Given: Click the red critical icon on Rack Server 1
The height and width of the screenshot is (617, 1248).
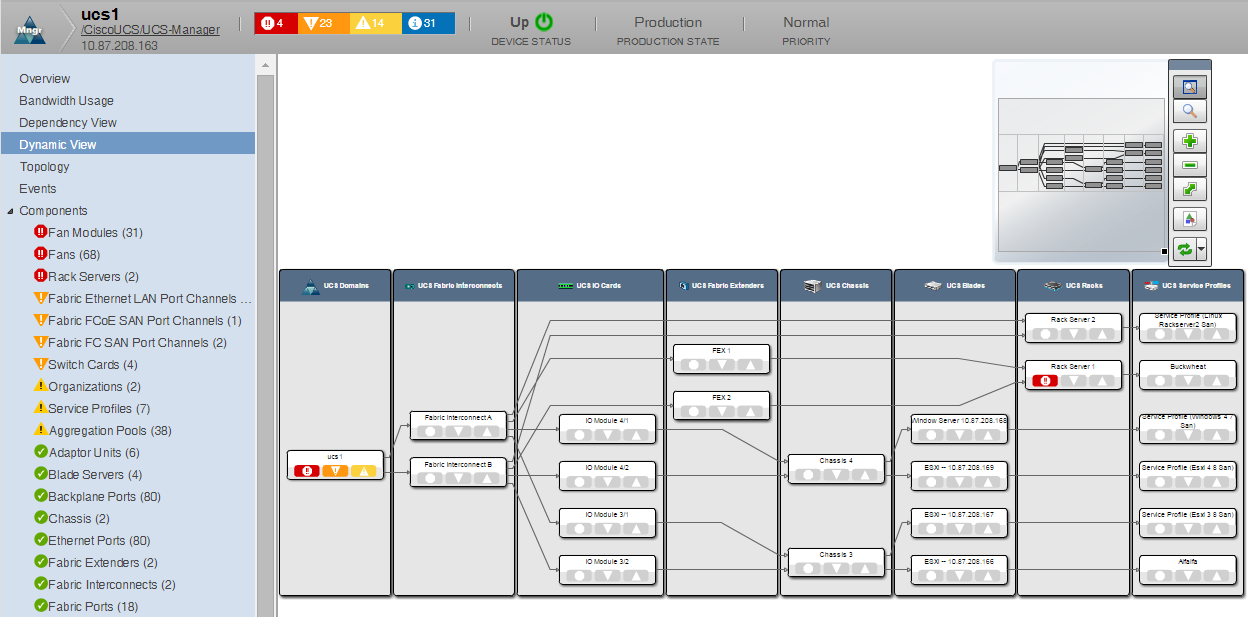Looking at the screenshot, I should pos(1045,381).
